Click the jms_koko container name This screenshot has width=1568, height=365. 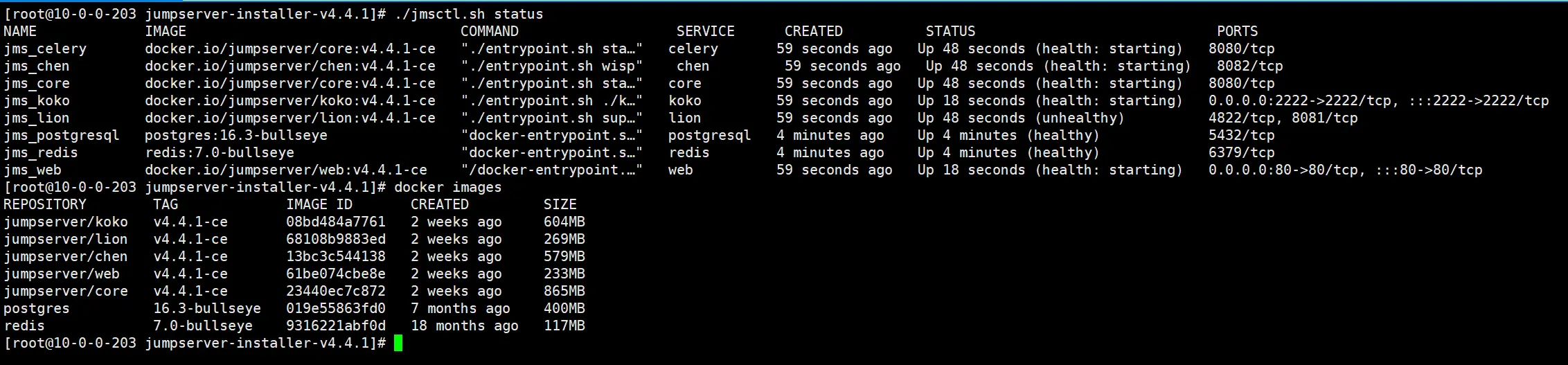click(37, 100)
